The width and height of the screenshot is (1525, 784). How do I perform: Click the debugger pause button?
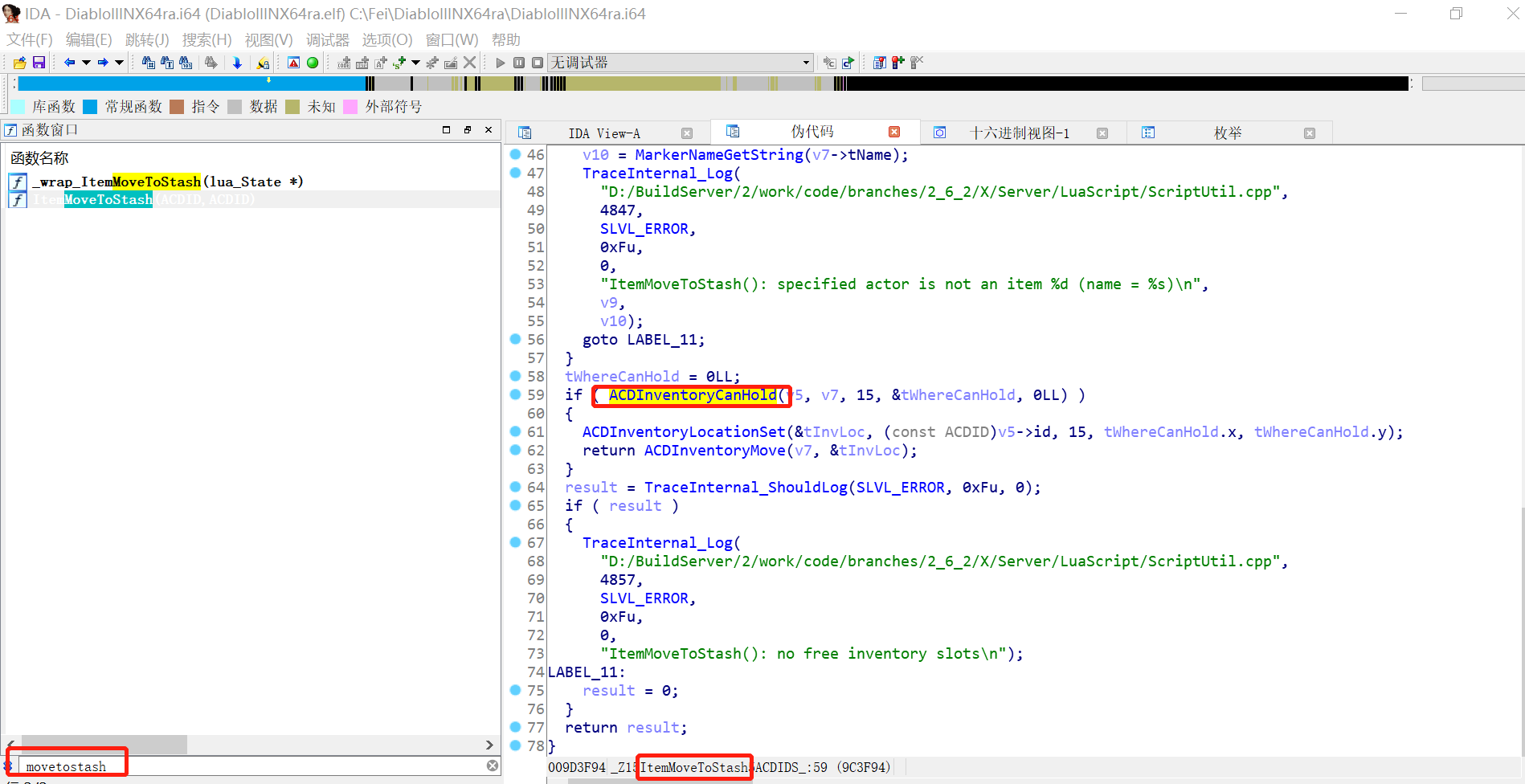519,63
